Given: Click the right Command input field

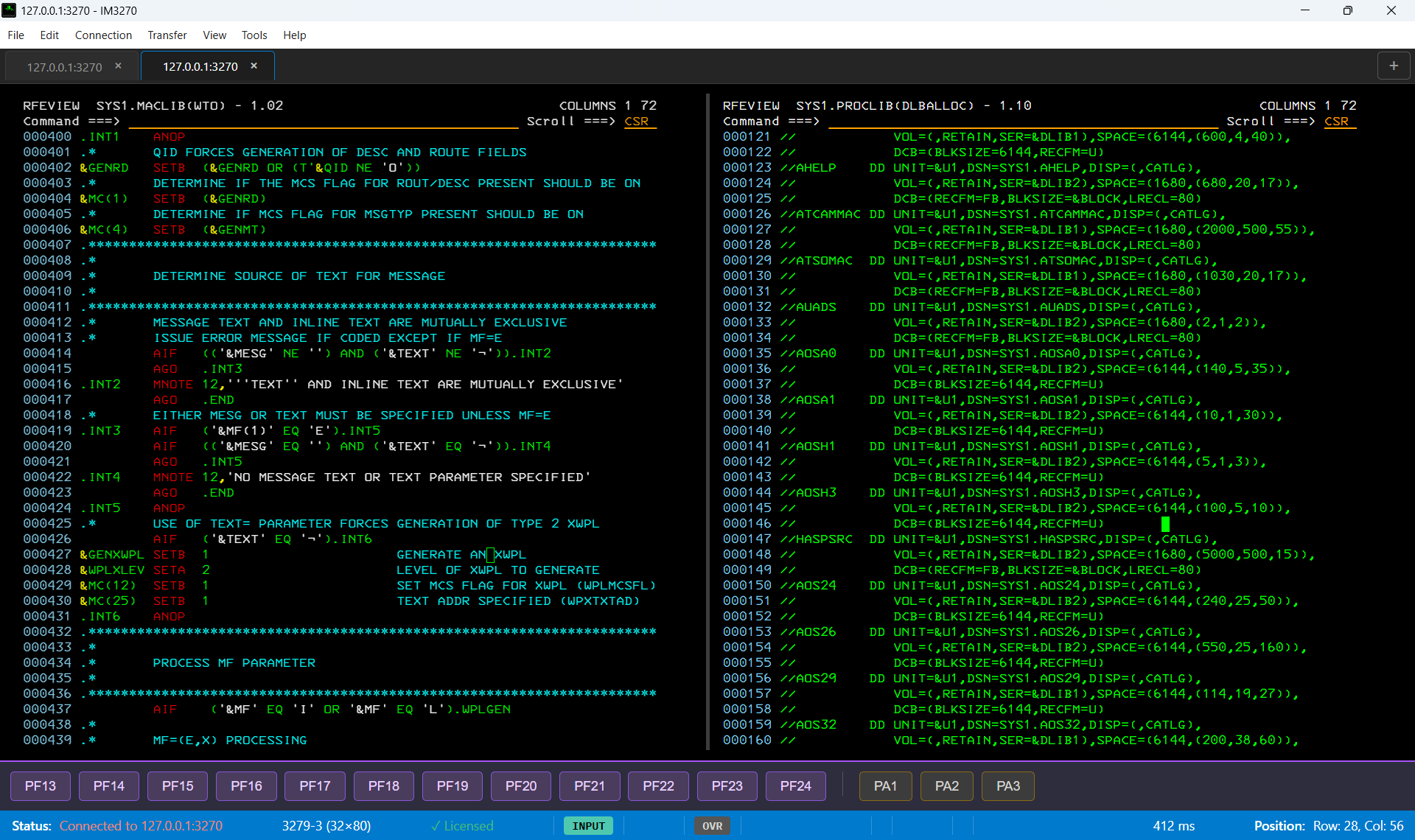Looking at the screenshot, I should pyautogui.click(x=1023, y=122).
